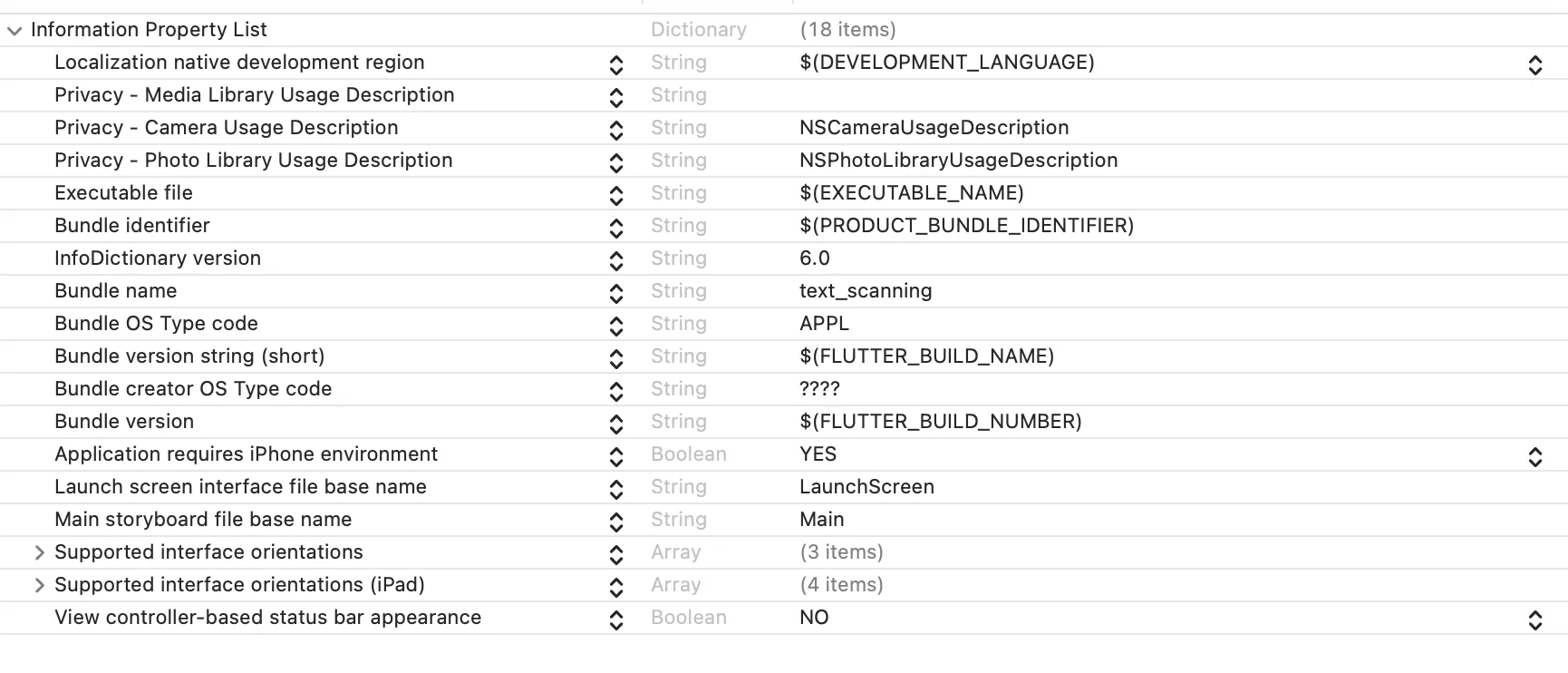Click the String type of Bundle creator OS Type code
This screenshot has width=1568, height=673.
click(679, 389)
